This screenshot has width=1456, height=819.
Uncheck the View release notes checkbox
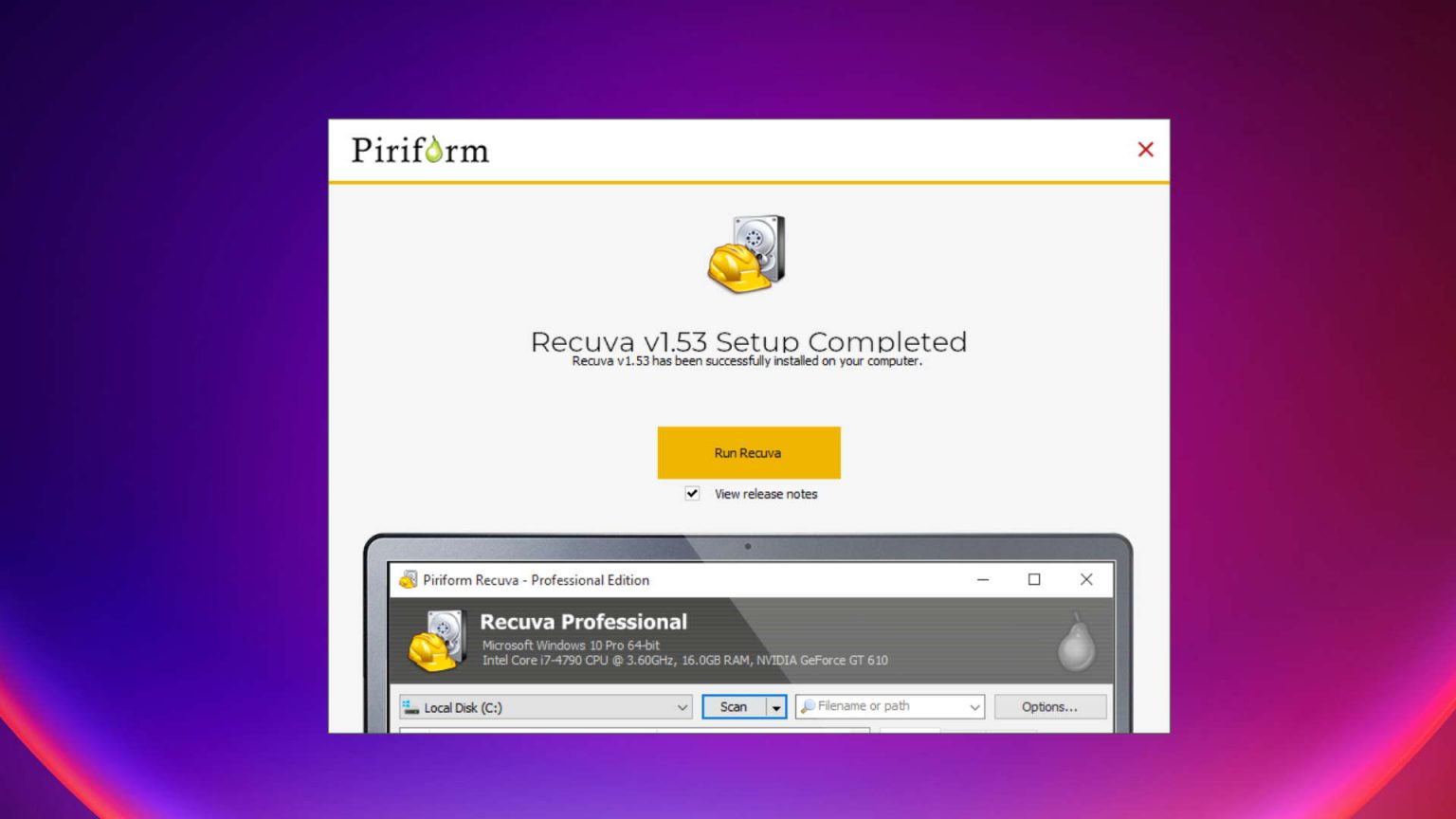[x=692, y=493]
